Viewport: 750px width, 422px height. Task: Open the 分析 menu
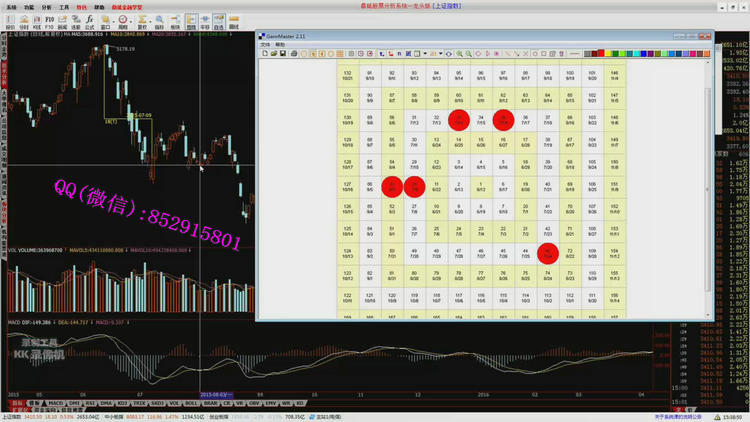pos(46,7)
